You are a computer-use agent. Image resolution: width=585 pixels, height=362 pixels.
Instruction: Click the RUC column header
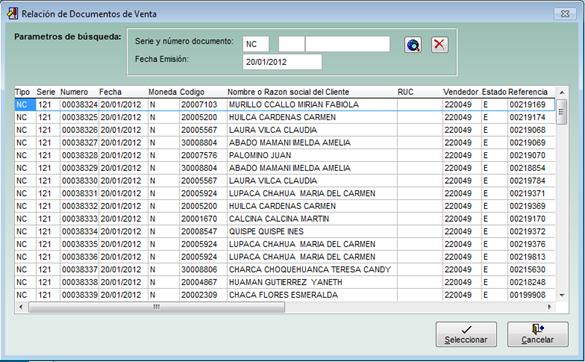(406, 92)
